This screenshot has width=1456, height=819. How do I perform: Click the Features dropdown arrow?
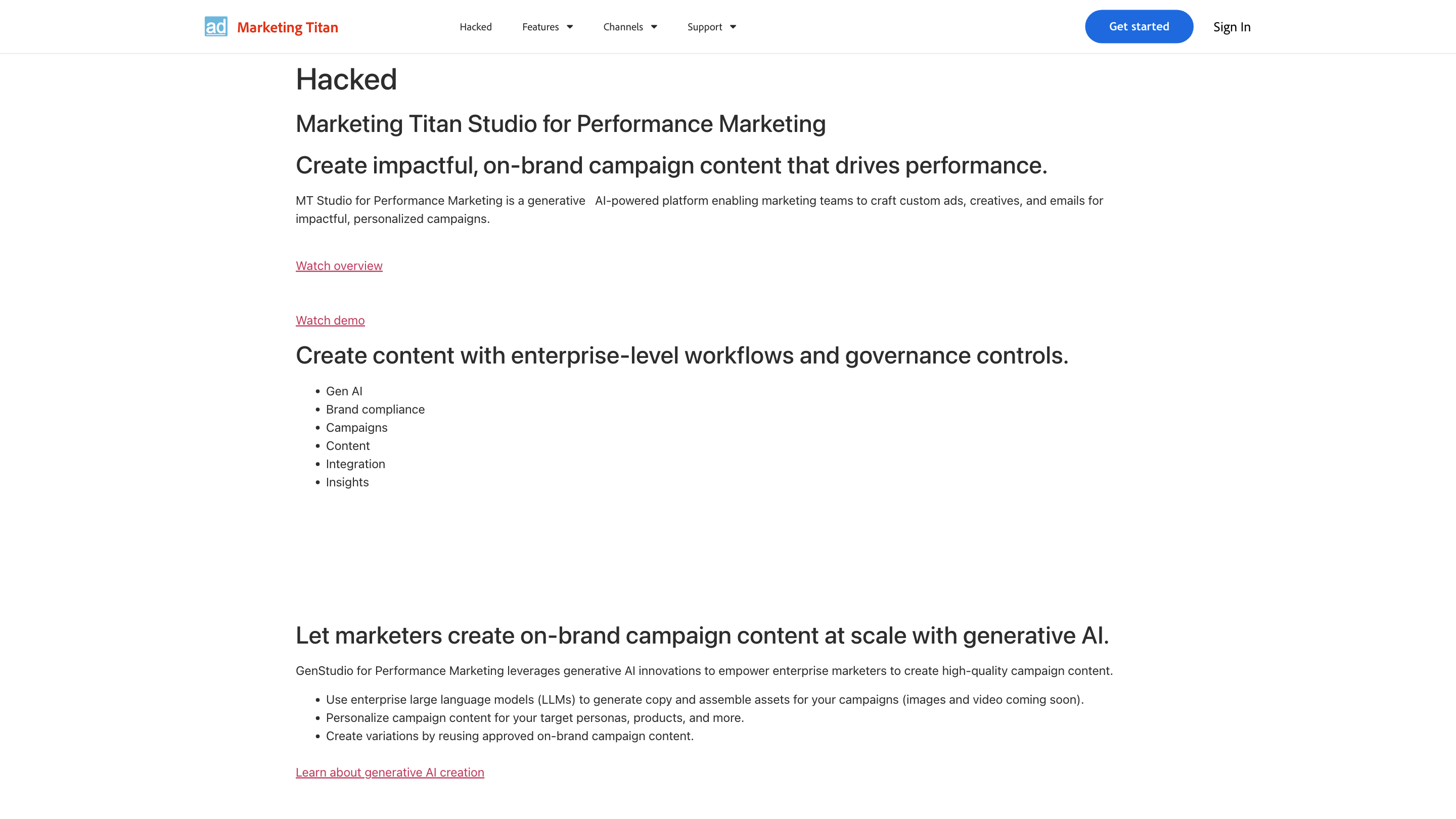coord(570,27)
